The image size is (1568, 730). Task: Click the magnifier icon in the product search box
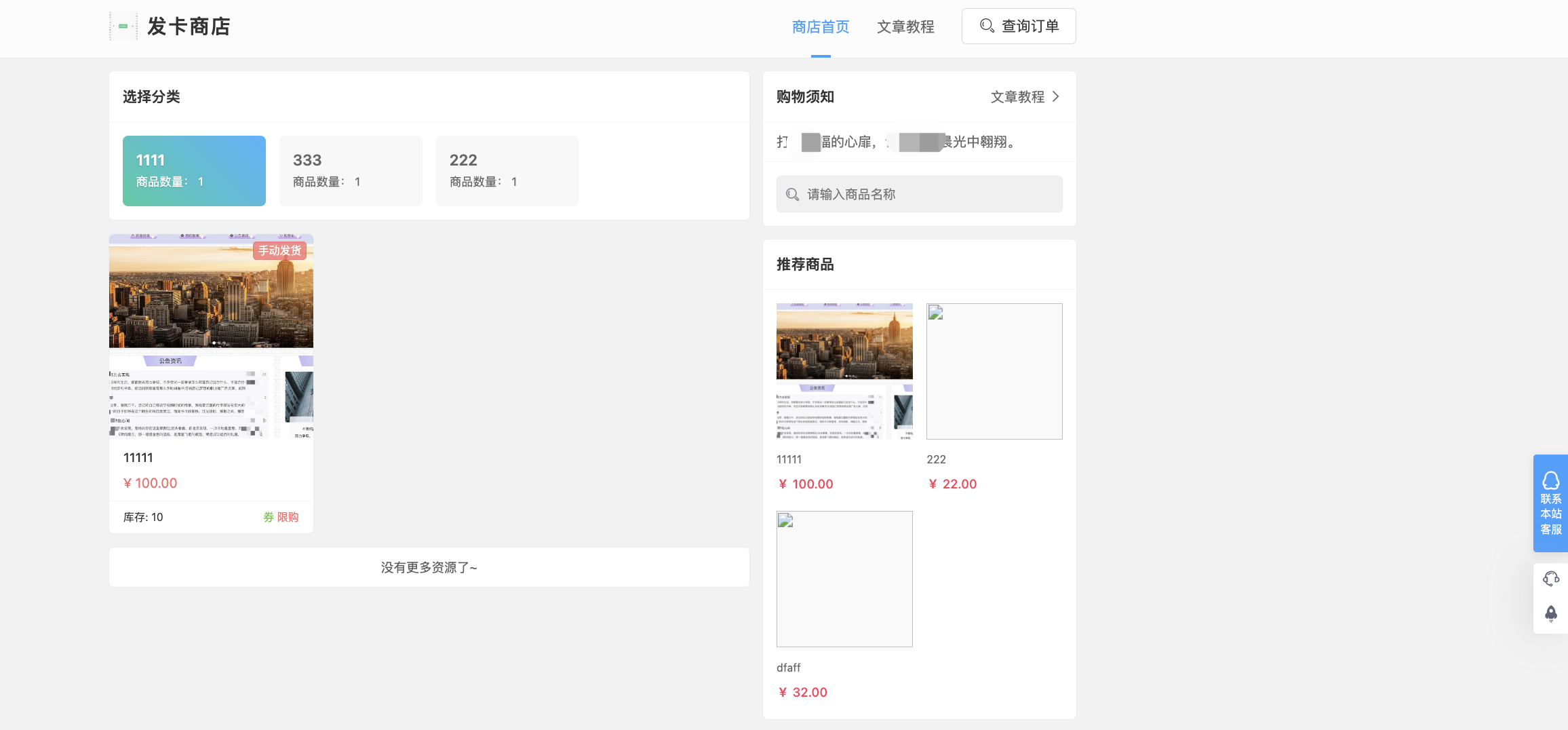point(792,195)
